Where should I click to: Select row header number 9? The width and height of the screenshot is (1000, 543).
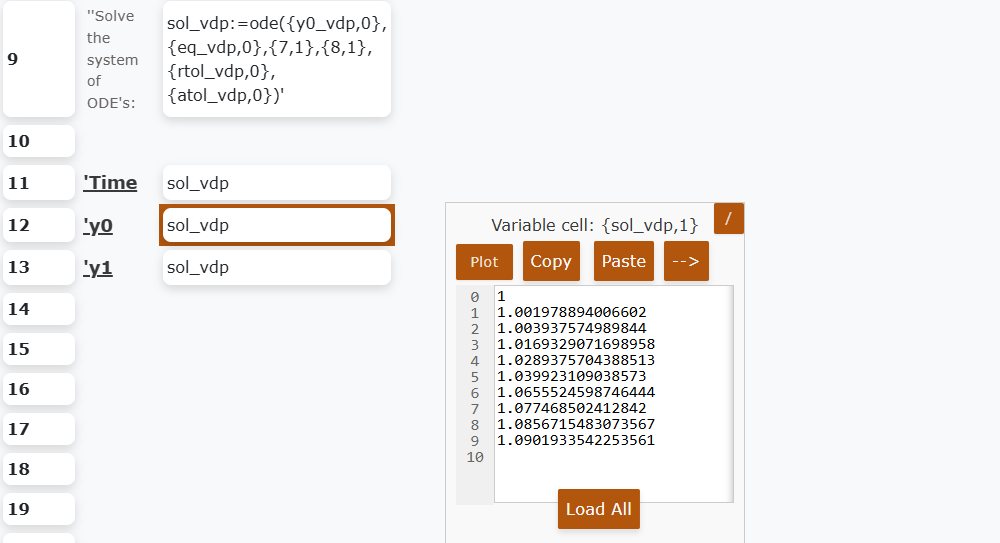(39, 59)
